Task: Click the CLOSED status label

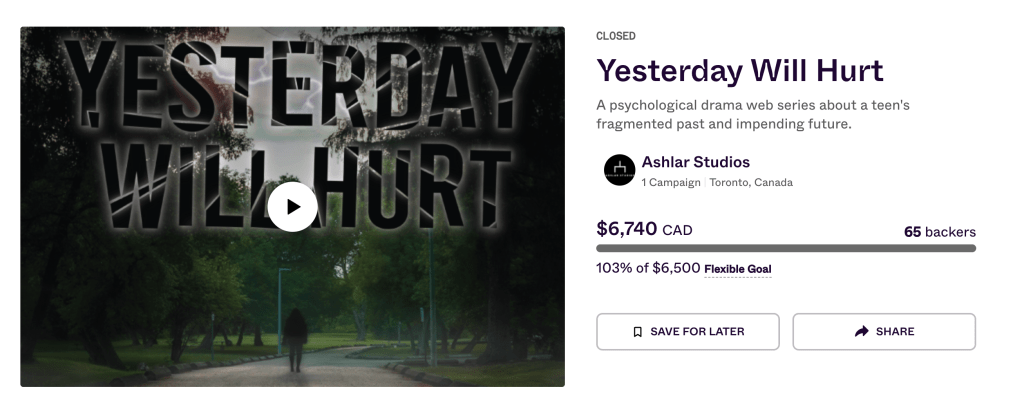Action: coord(615,36)
